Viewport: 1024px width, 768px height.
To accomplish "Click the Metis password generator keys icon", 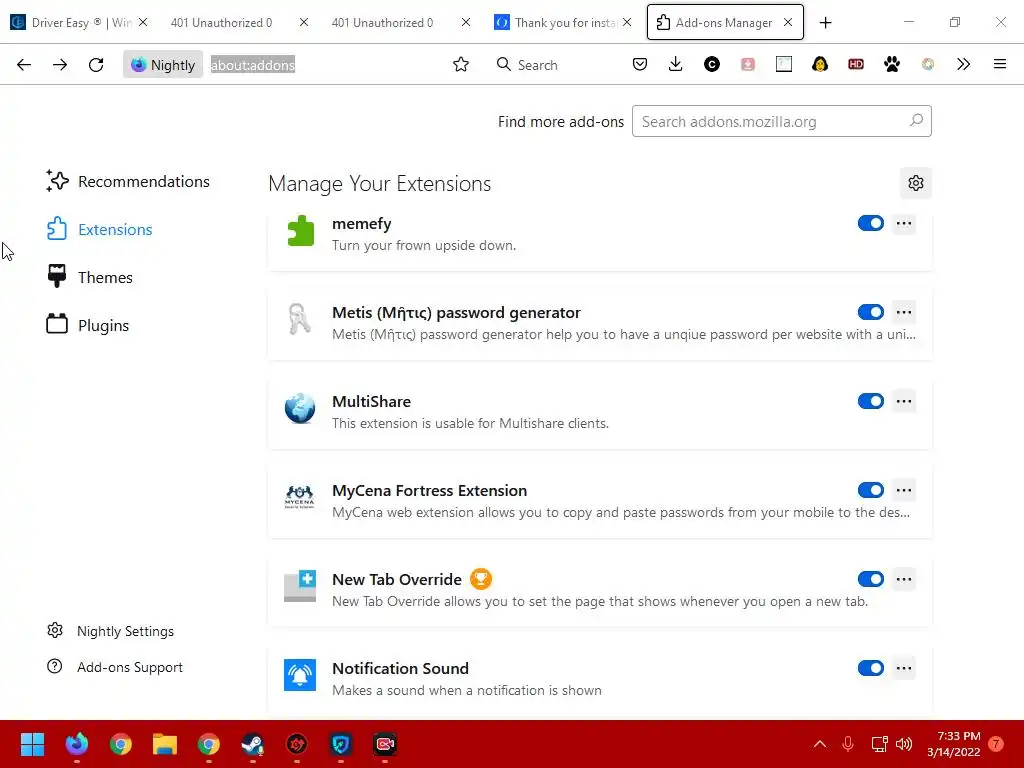I will pos(300,319).
